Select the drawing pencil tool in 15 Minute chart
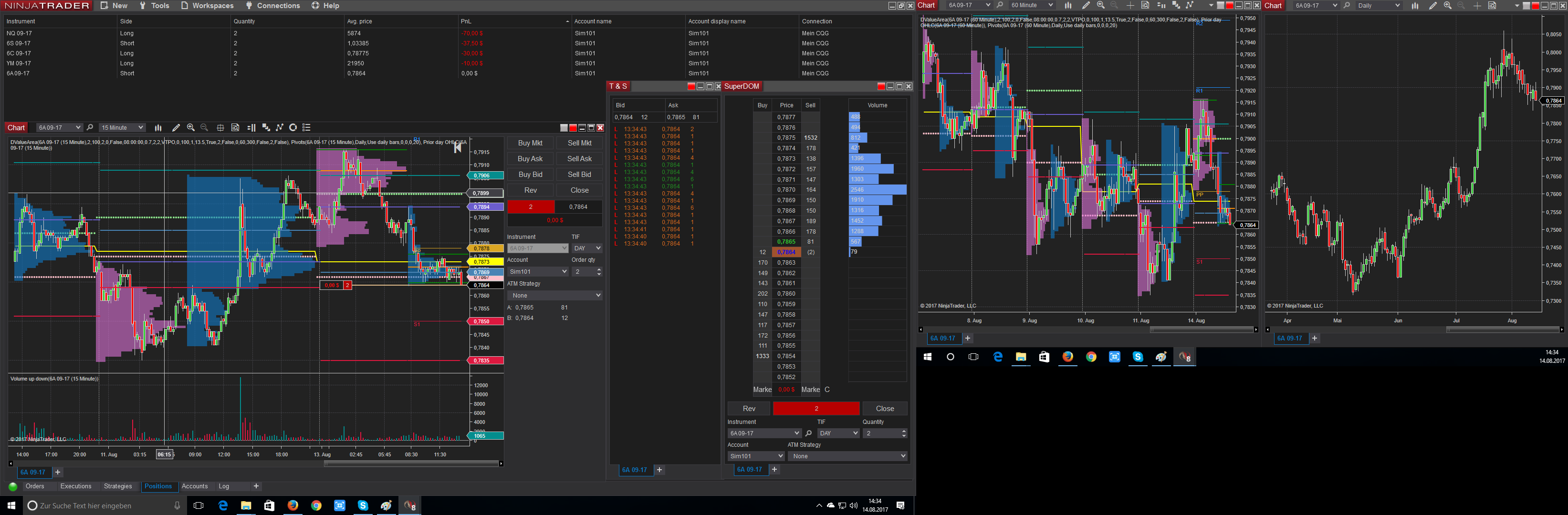1568x515 pixels. (x=176, y=128)
